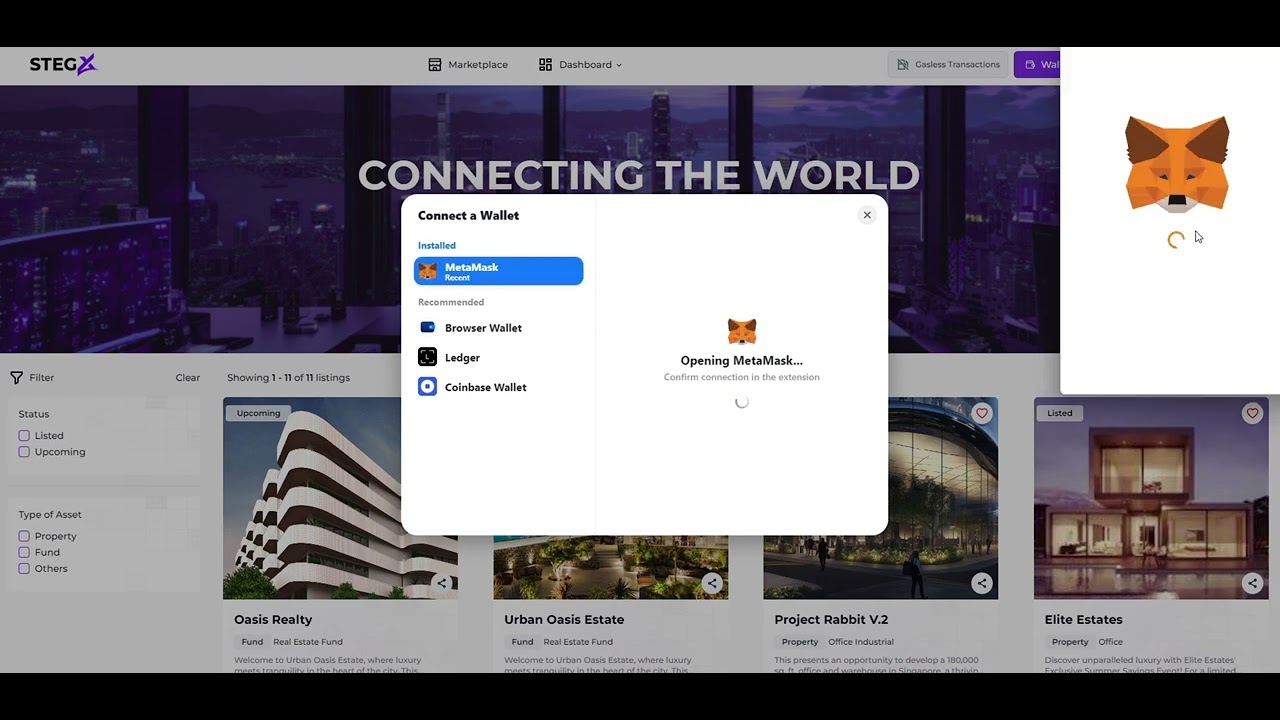Click the Listed badge on Elite Estates
The image size is (1280, 720).
click(1060, 413)
